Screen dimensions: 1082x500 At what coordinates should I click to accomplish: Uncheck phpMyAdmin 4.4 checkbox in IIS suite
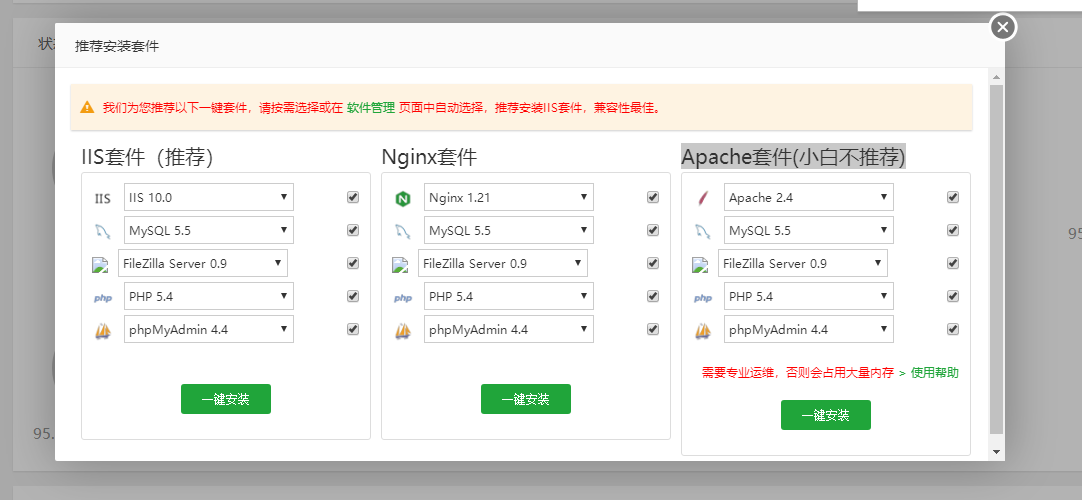(x=353, y=330)
